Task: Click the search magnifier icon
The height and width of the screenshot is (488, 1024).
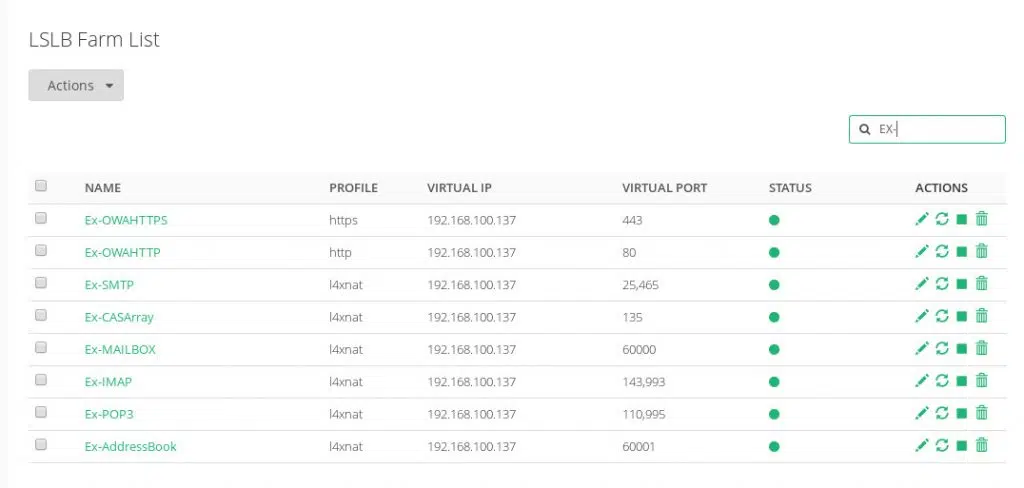Action: coord(865,130)
